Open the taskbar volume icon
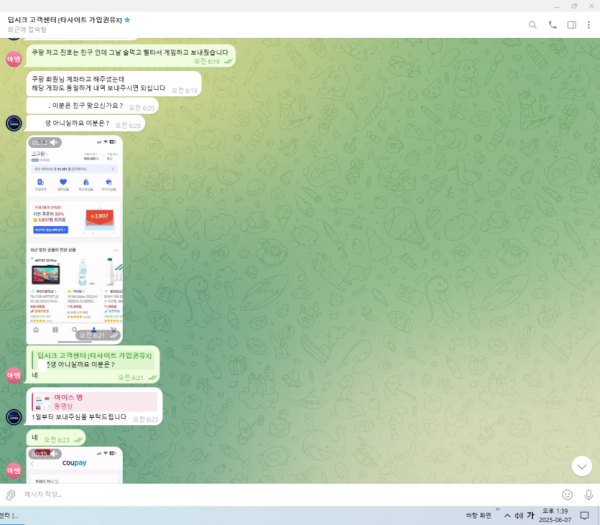 click(519, 515)
